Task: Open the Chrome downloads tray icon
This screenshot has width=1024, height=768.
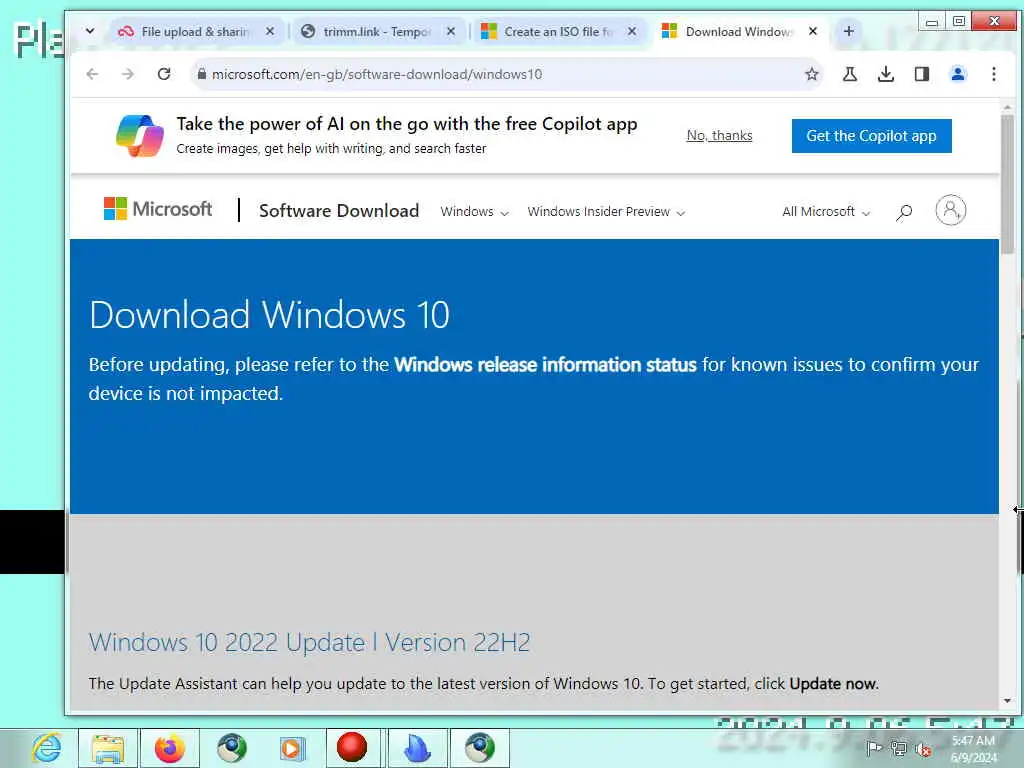Action: 886,74
